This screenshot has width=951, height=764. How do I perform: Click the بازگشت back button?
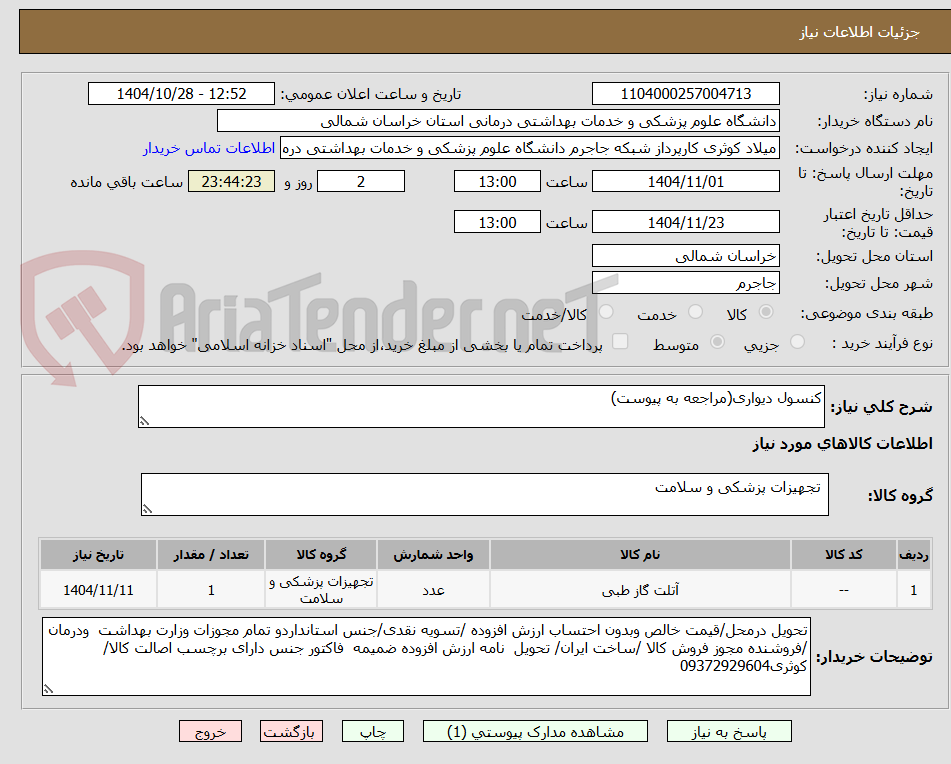(291, 731)
